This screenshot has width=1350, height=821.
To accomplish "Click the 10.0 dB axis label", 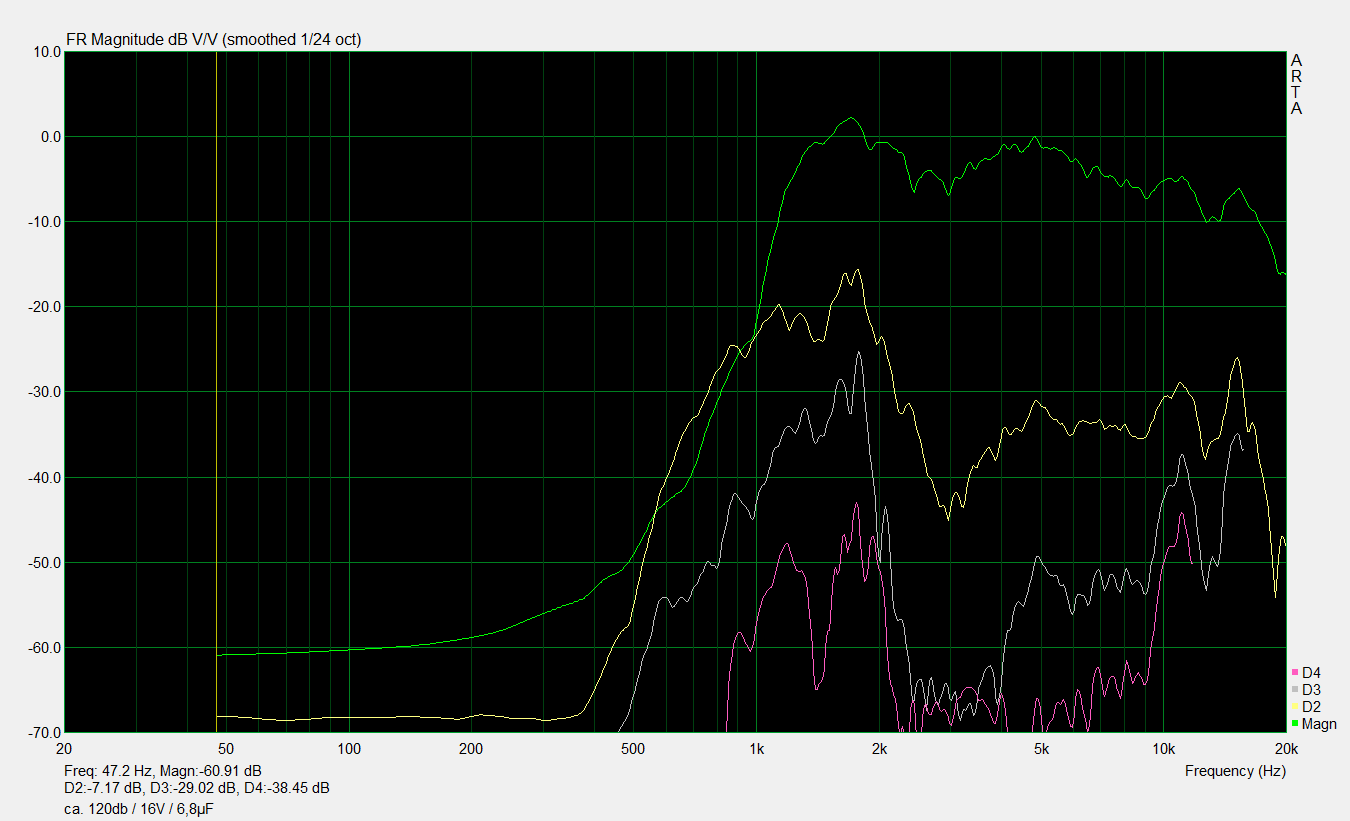I will (x=44, y=52).
